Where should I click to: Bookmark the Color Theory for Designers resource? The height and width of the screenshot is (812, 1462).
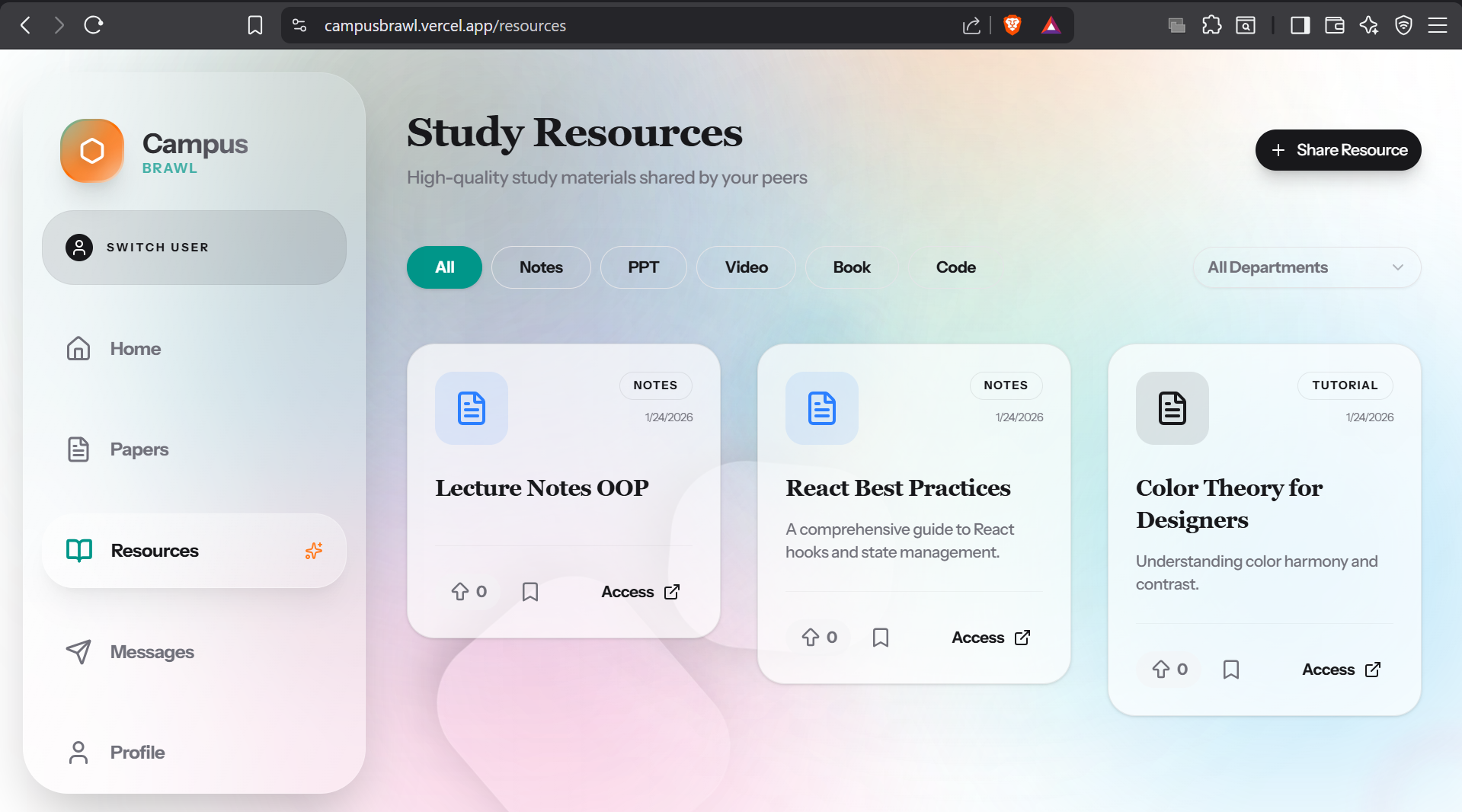point(1231,670)
